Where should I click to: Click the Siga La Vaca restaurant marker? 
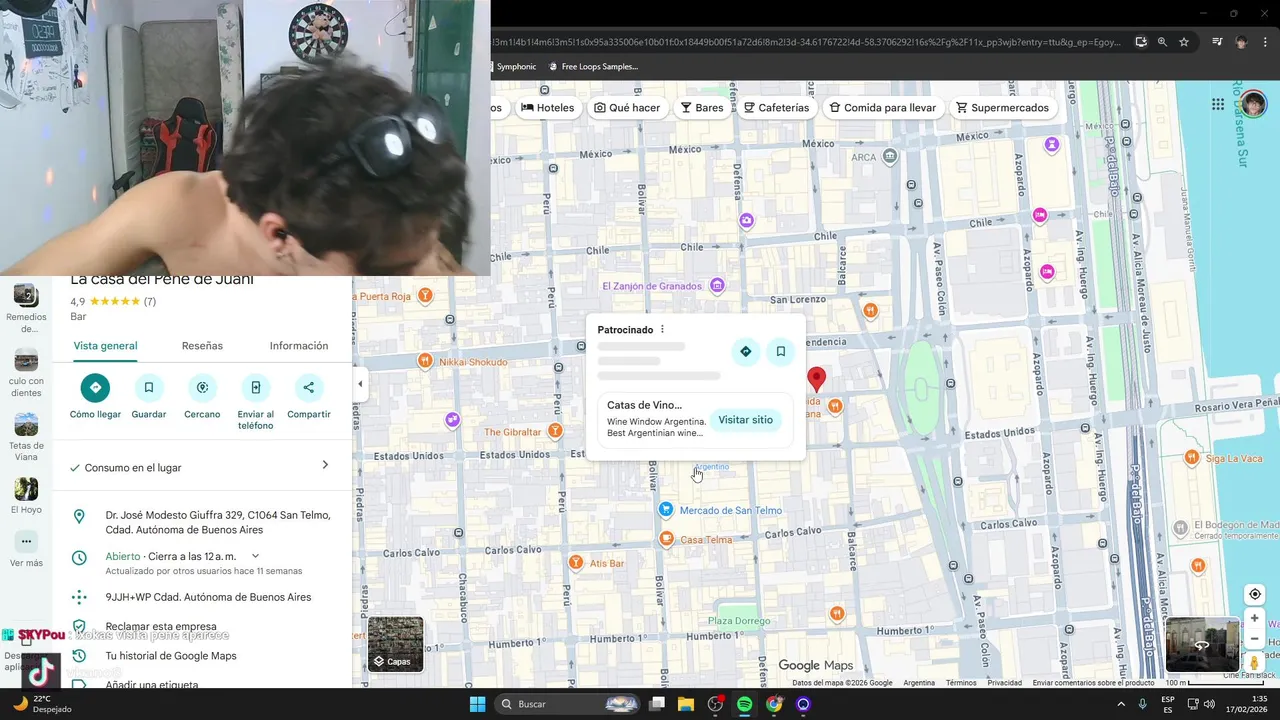click(1192, 458)
